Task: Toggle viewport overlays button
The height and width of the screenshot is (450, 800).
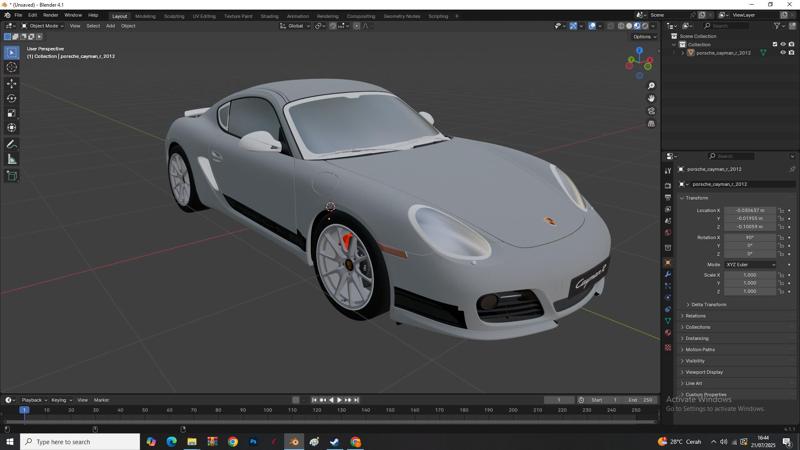Action: click(x=592, y=26)
